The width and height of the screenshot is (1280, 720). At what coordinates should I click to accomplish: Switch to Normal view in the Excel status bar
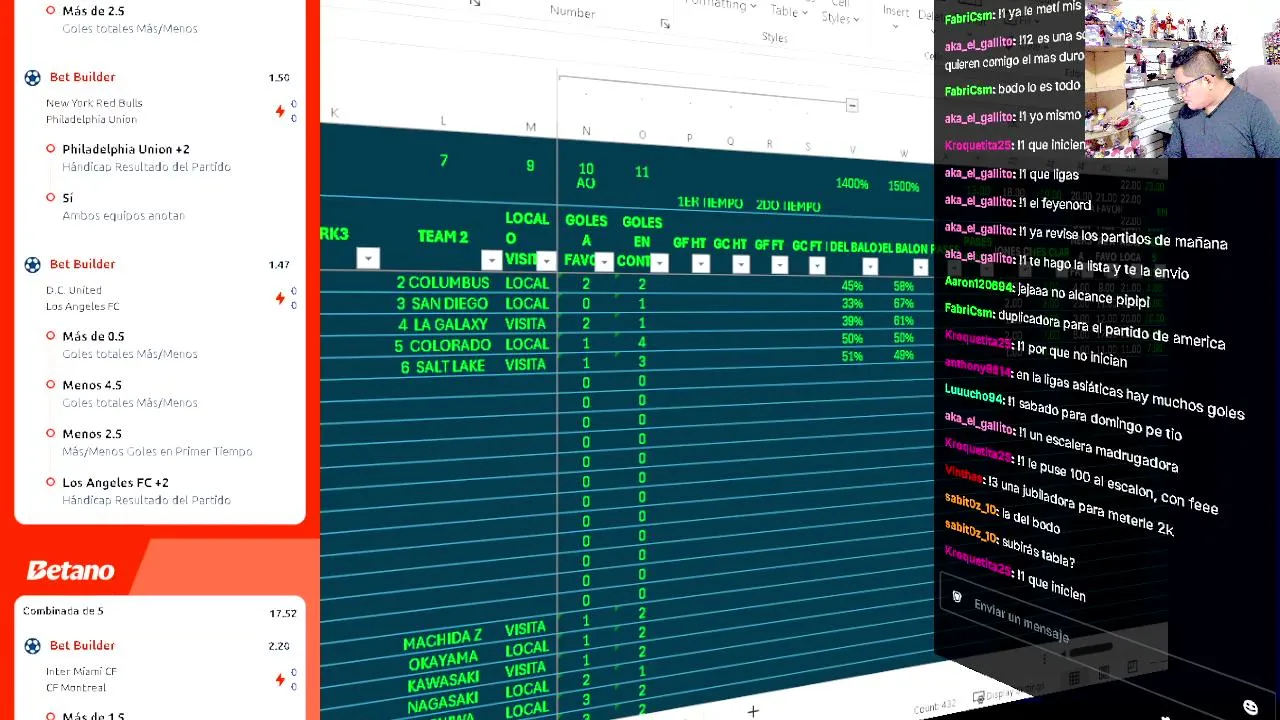tap(1074, 679)
